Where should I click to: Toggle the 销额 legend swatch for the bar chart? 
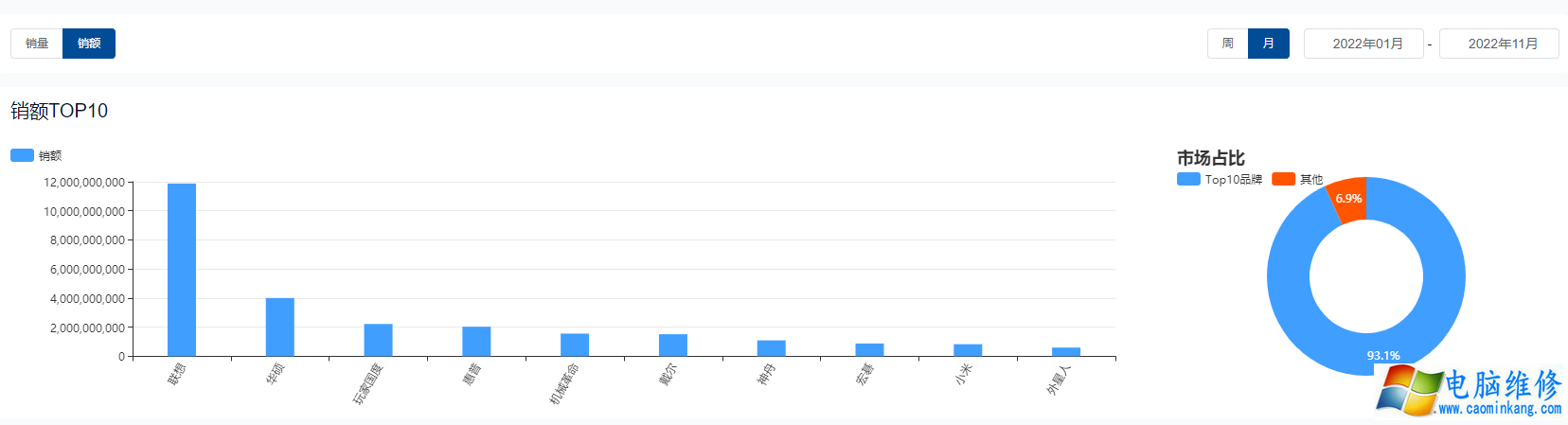click(22, 155)
